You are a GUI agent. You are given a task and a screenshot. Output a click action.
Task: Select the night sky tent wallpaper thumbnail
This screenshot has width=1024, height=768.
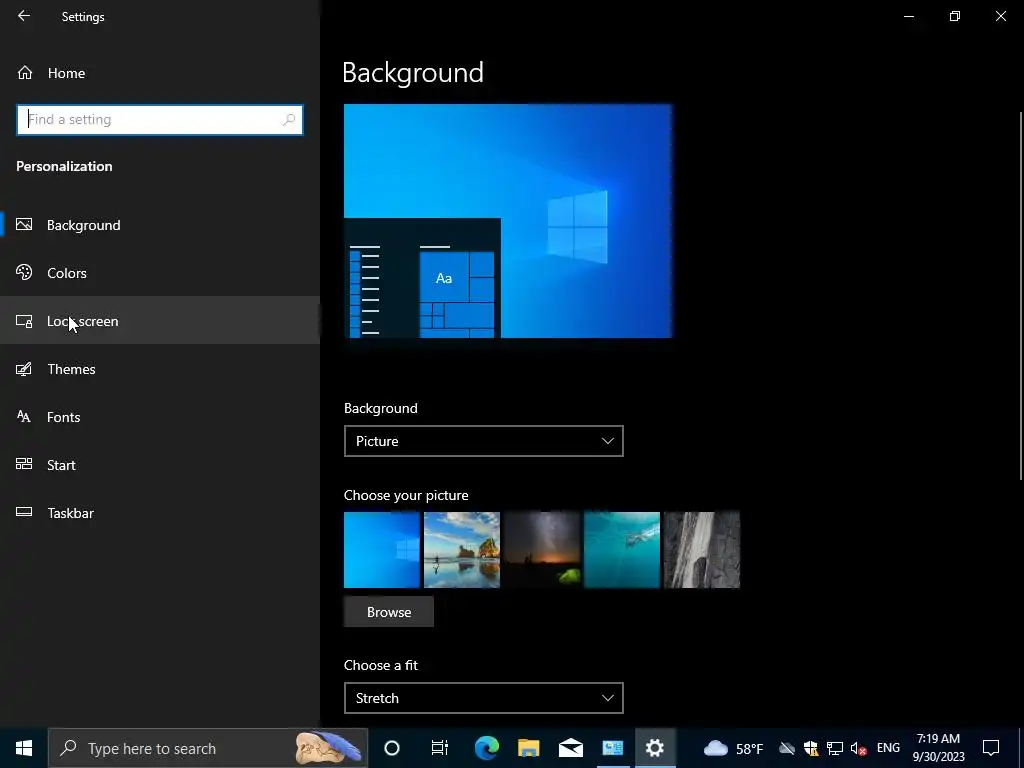pos(542,550)
